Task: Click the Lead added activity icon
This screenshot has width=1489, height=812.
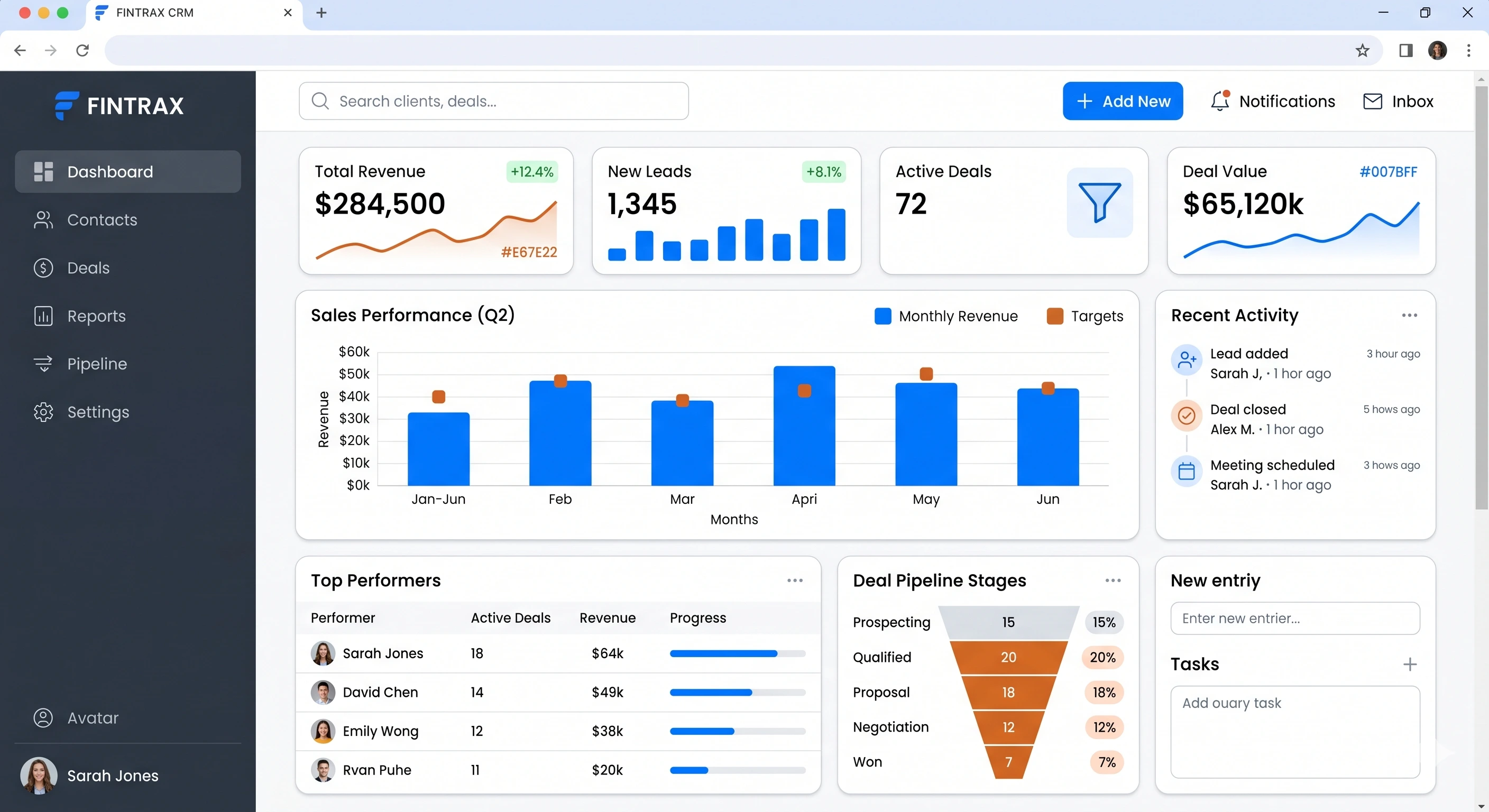Action: (1187, 359)
